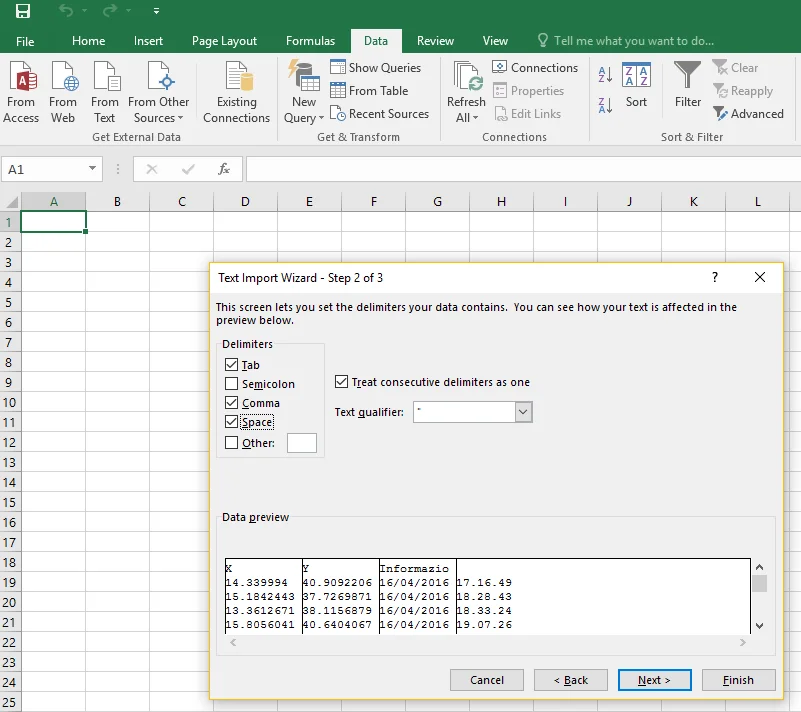The height and width of the screenshot is (712, 801).
Task: Click Show Queries
Action: click(375, 67)
